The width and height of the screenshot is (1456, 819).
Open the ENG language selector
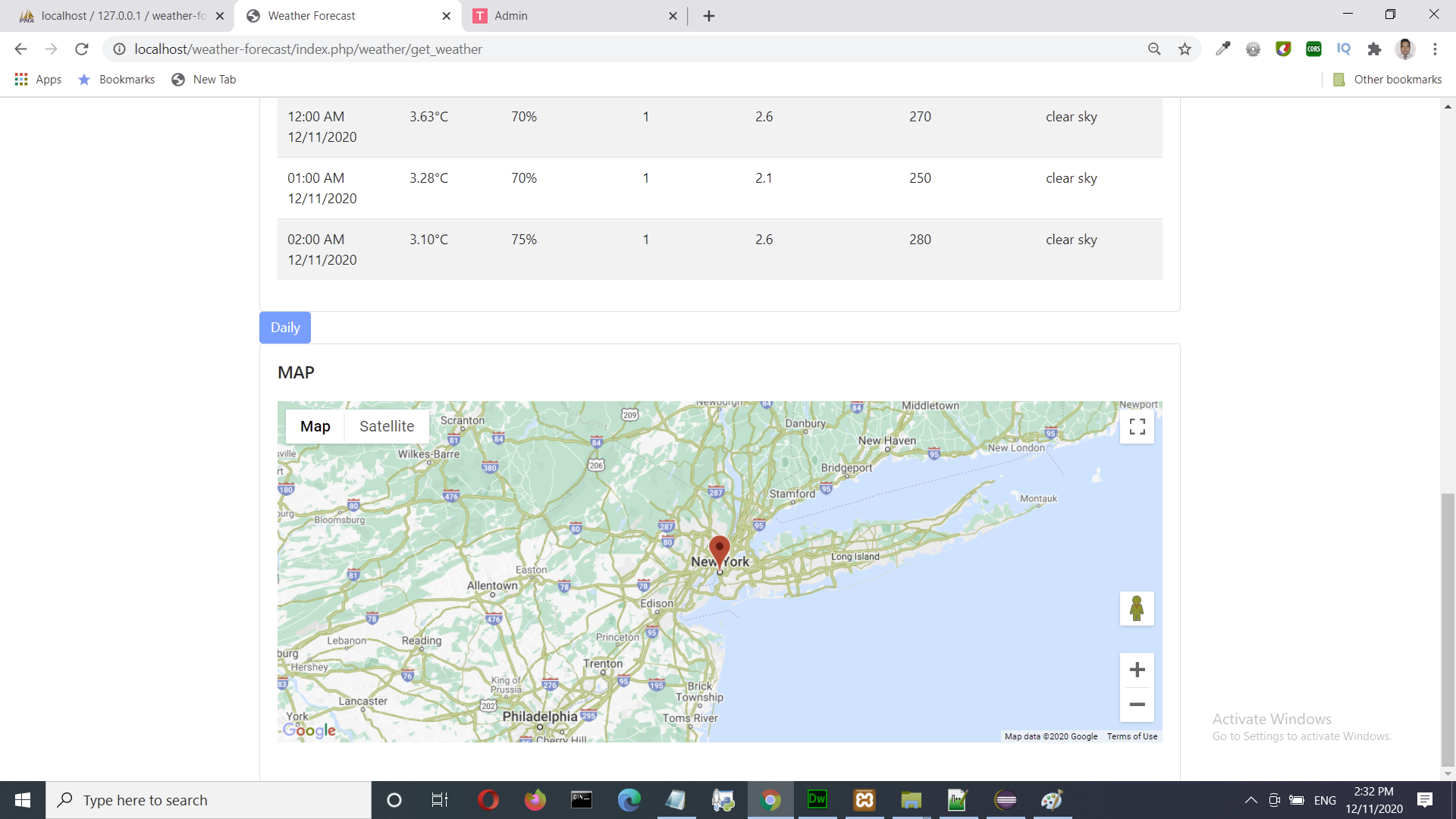[x=1324, y=800]
